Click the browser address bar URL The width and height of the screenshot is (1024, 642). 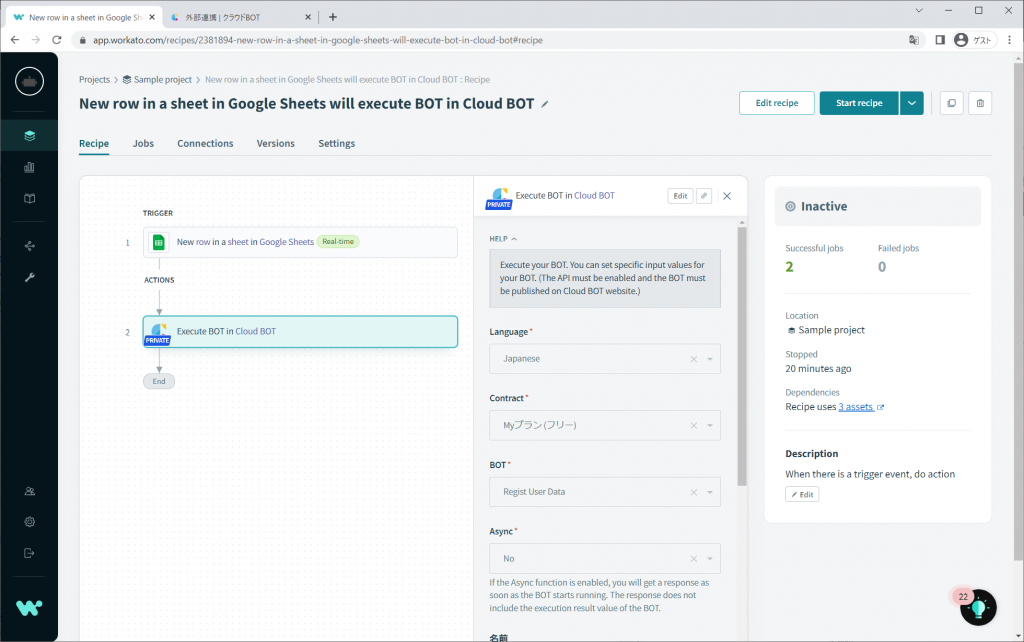(x=317, y=40)
